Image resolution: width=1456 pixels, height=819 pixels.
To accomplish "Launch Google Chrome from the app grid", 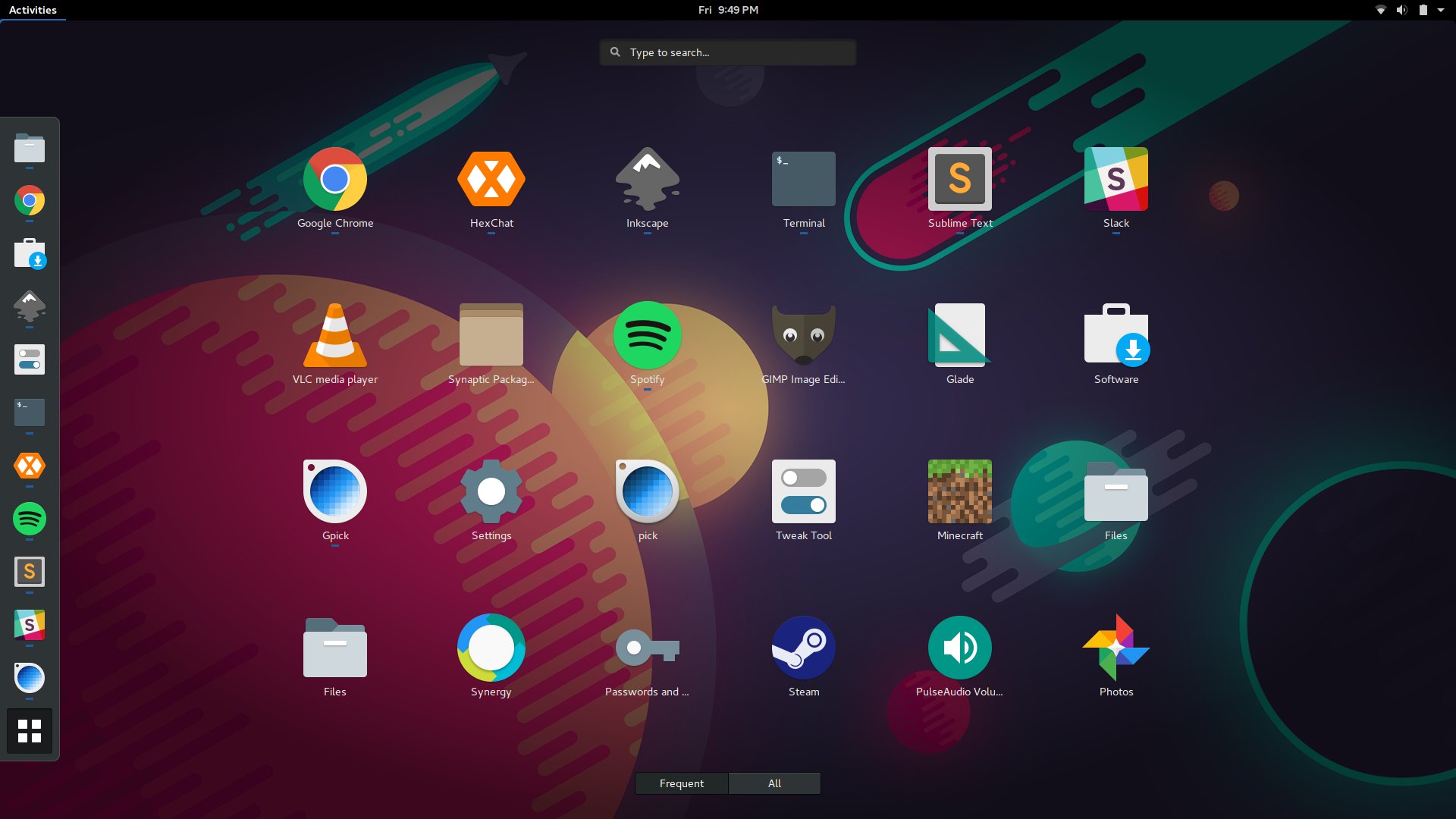I will point(335,180).
